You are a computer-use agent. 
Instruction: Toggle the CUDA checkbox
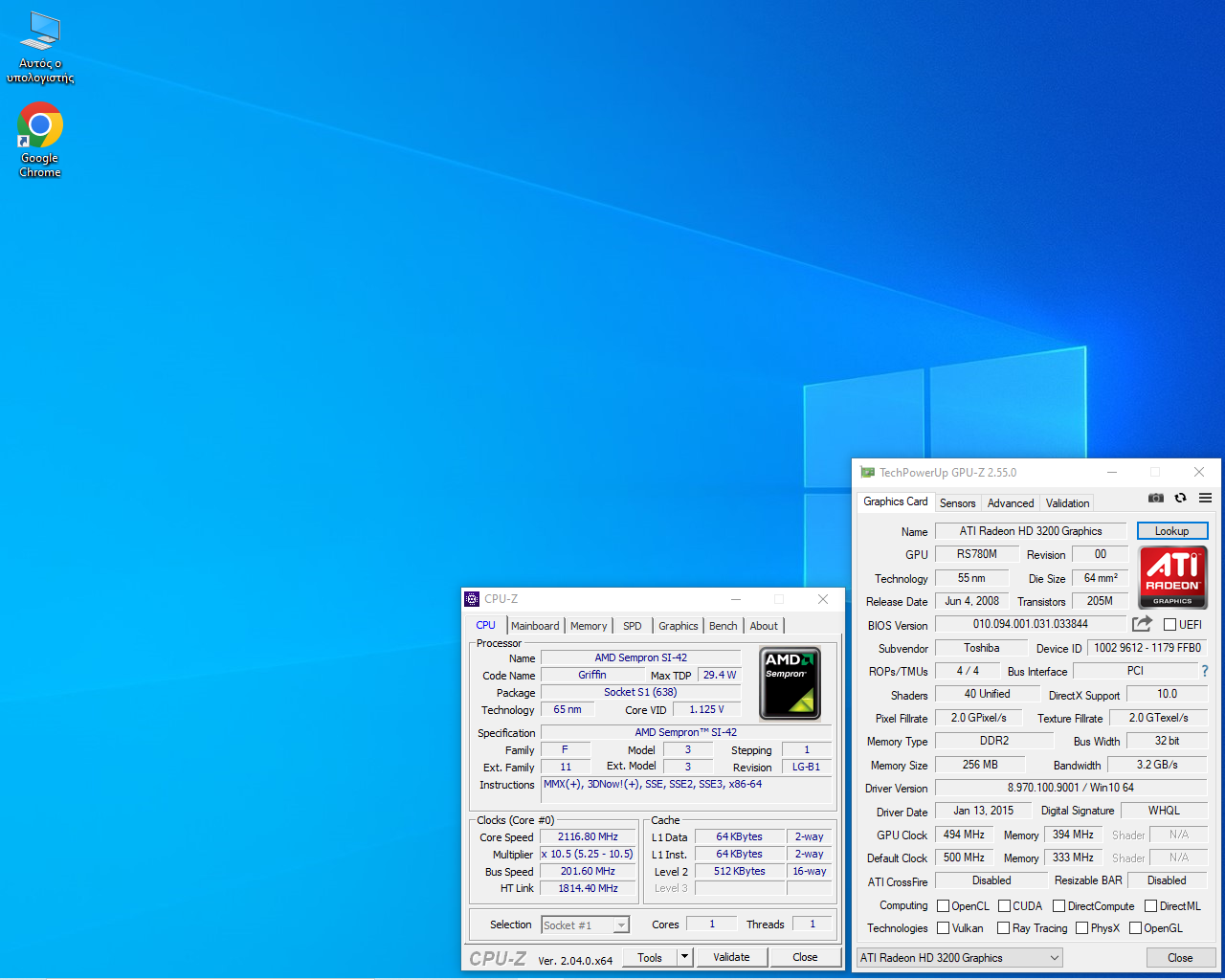[1004, 906]
